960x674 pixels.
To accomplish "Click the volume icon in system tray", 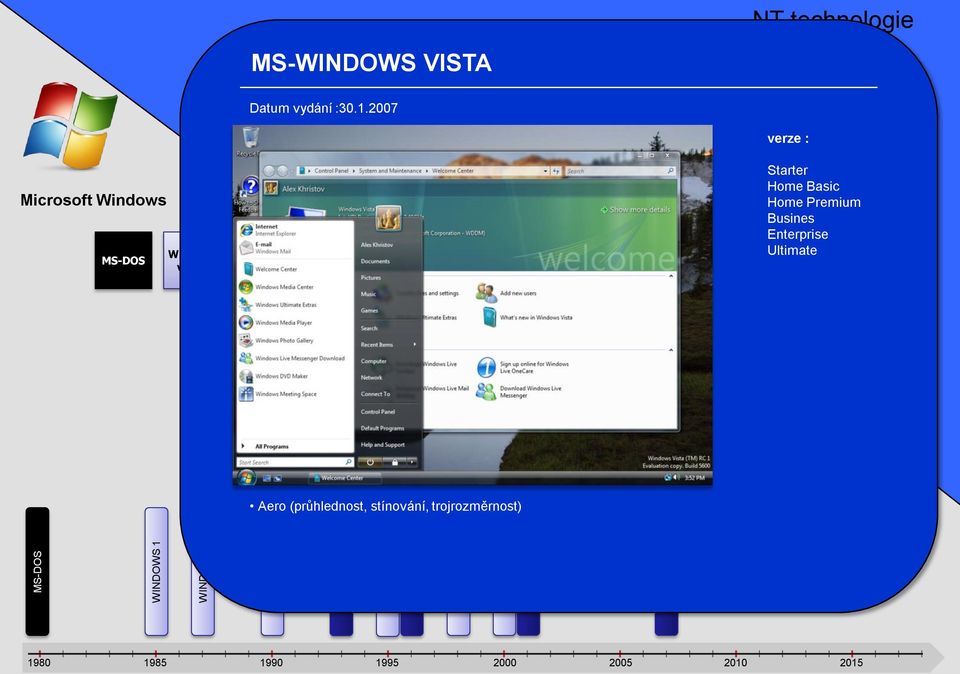I will click(676, 477).
